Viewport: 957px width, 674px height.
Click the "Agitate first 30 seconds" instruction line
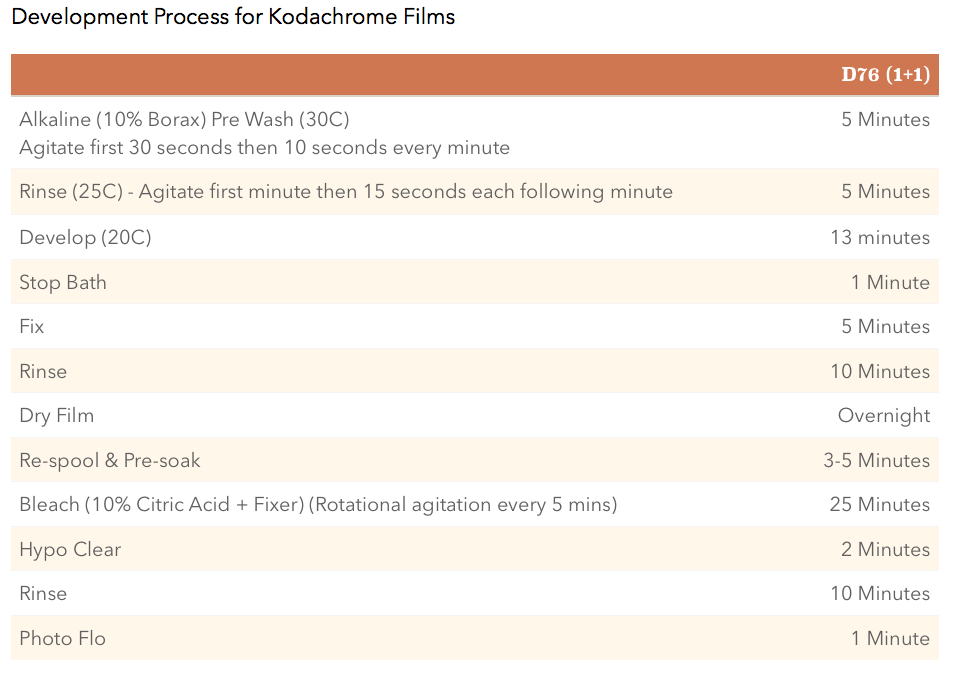coord(264,148)
